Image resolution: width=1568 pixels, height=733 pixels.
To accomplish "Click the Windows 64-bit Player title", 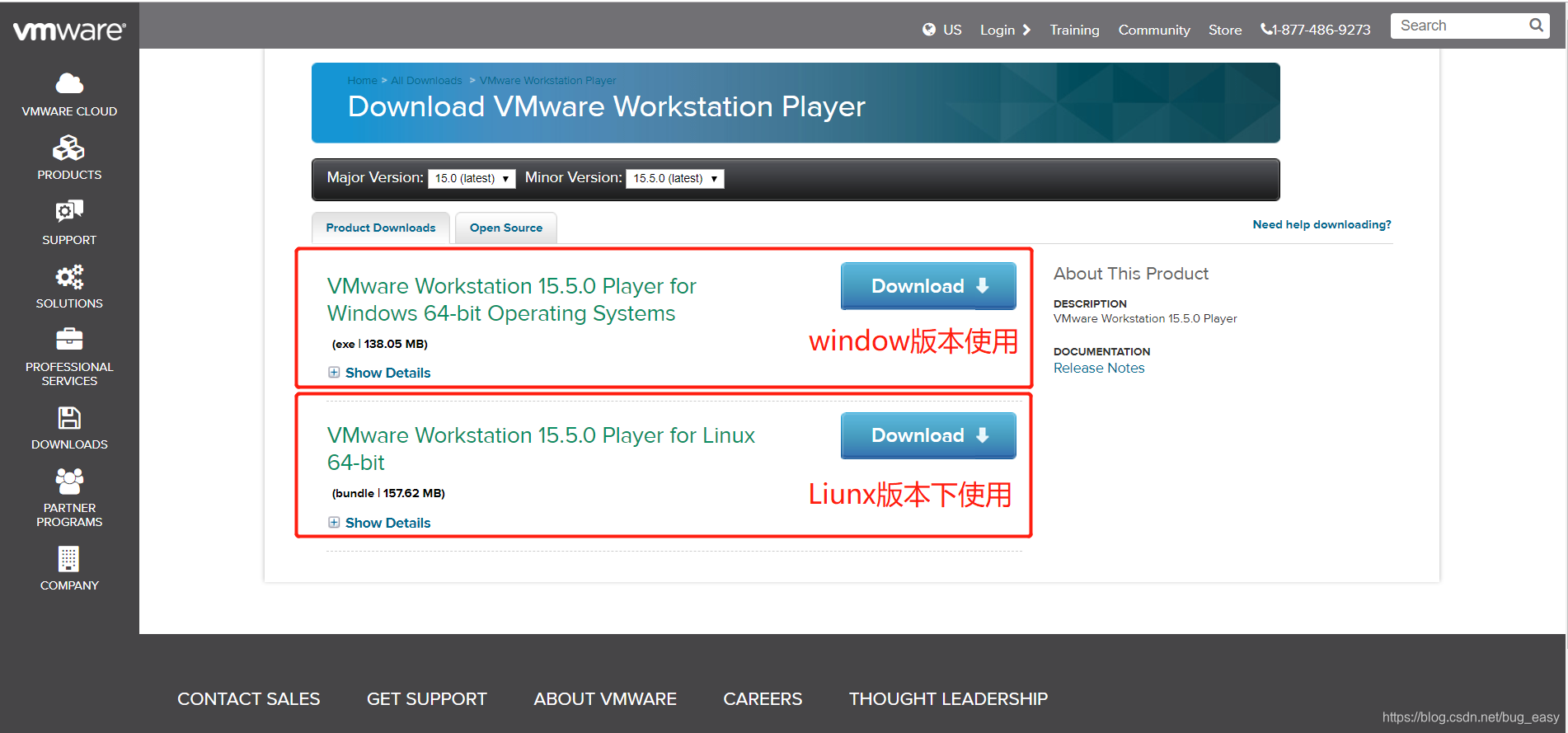I will click(512, 299).
